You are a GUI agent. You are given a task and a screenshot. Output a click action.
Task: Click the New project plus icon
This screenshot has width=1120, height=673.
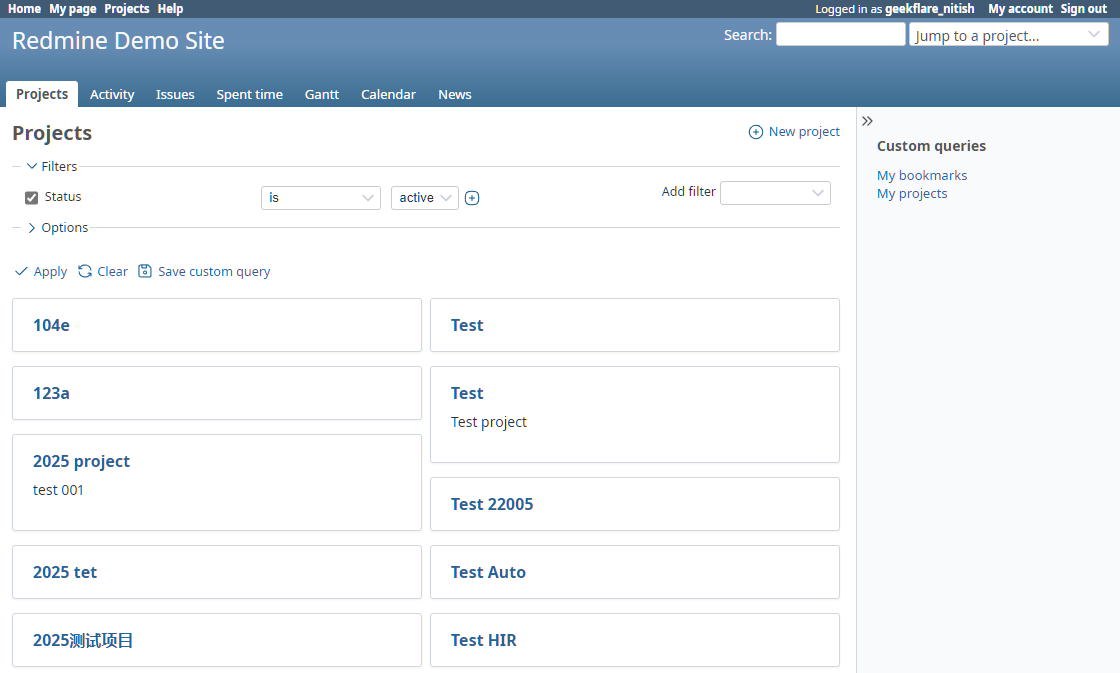click(756, 132)
